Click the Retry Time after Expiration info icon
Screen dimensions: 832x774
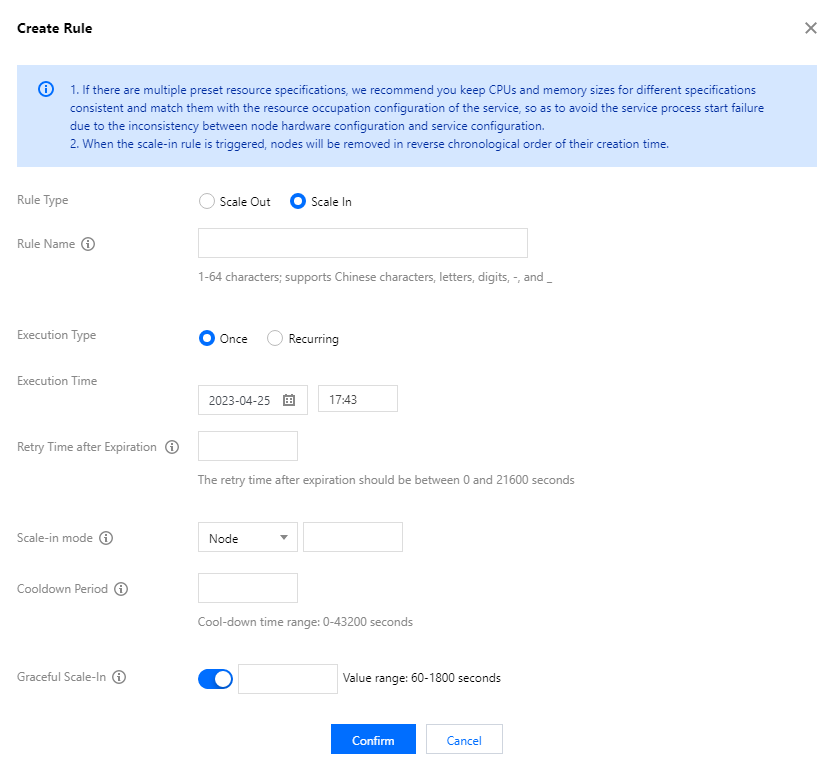(172, 447)
